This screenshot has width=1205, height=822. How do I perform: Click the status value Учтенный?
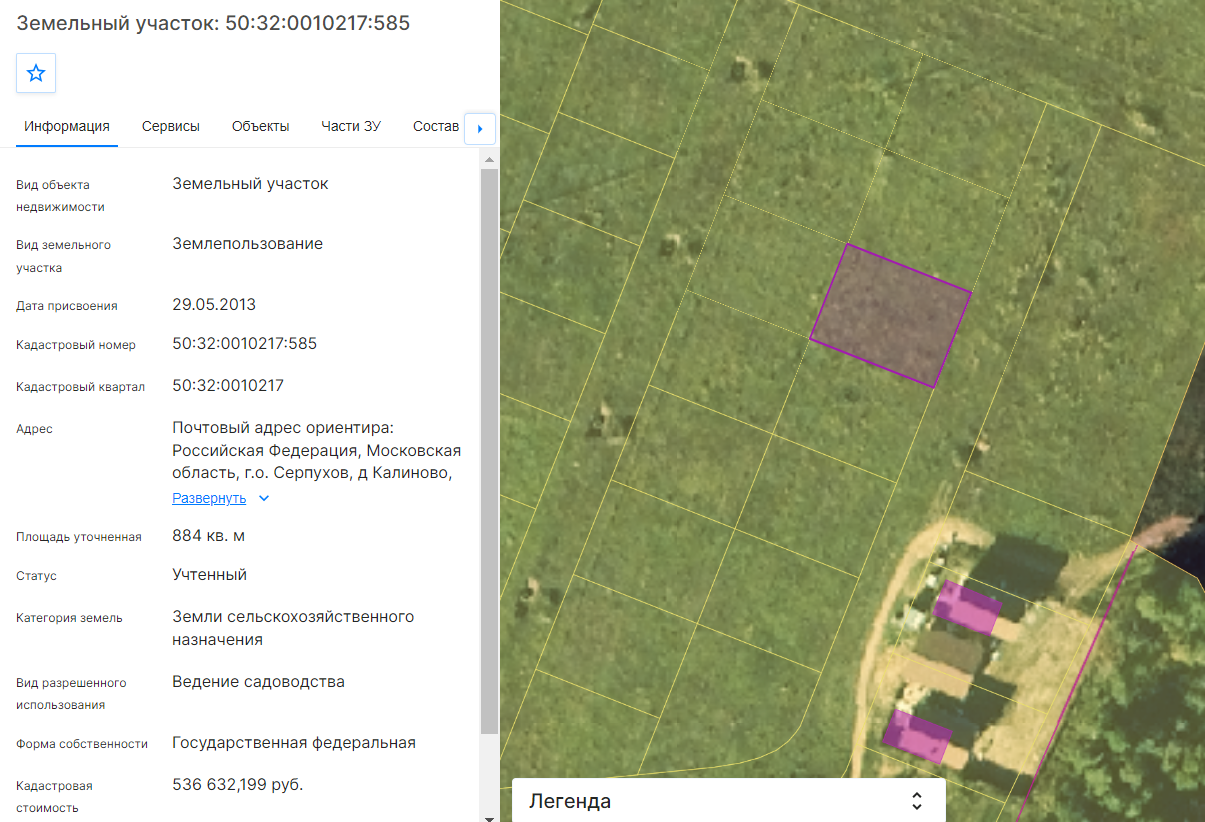(x=210, y=575)
